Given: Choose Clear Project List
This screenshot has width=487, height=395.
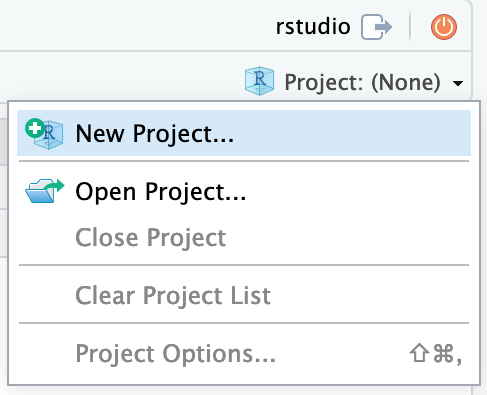Looking at the screenshot, I should [x=173, y=296].
